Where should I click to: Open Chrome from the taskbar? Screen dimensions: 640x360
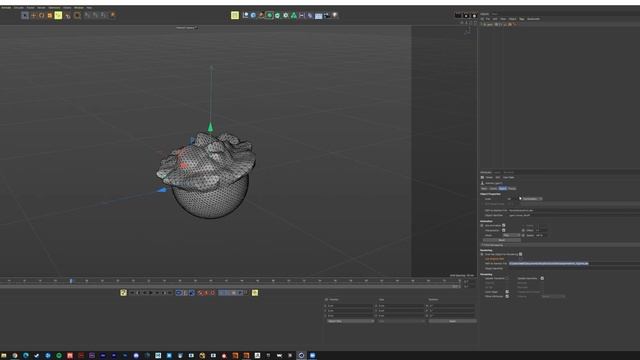tap(15, 356)
